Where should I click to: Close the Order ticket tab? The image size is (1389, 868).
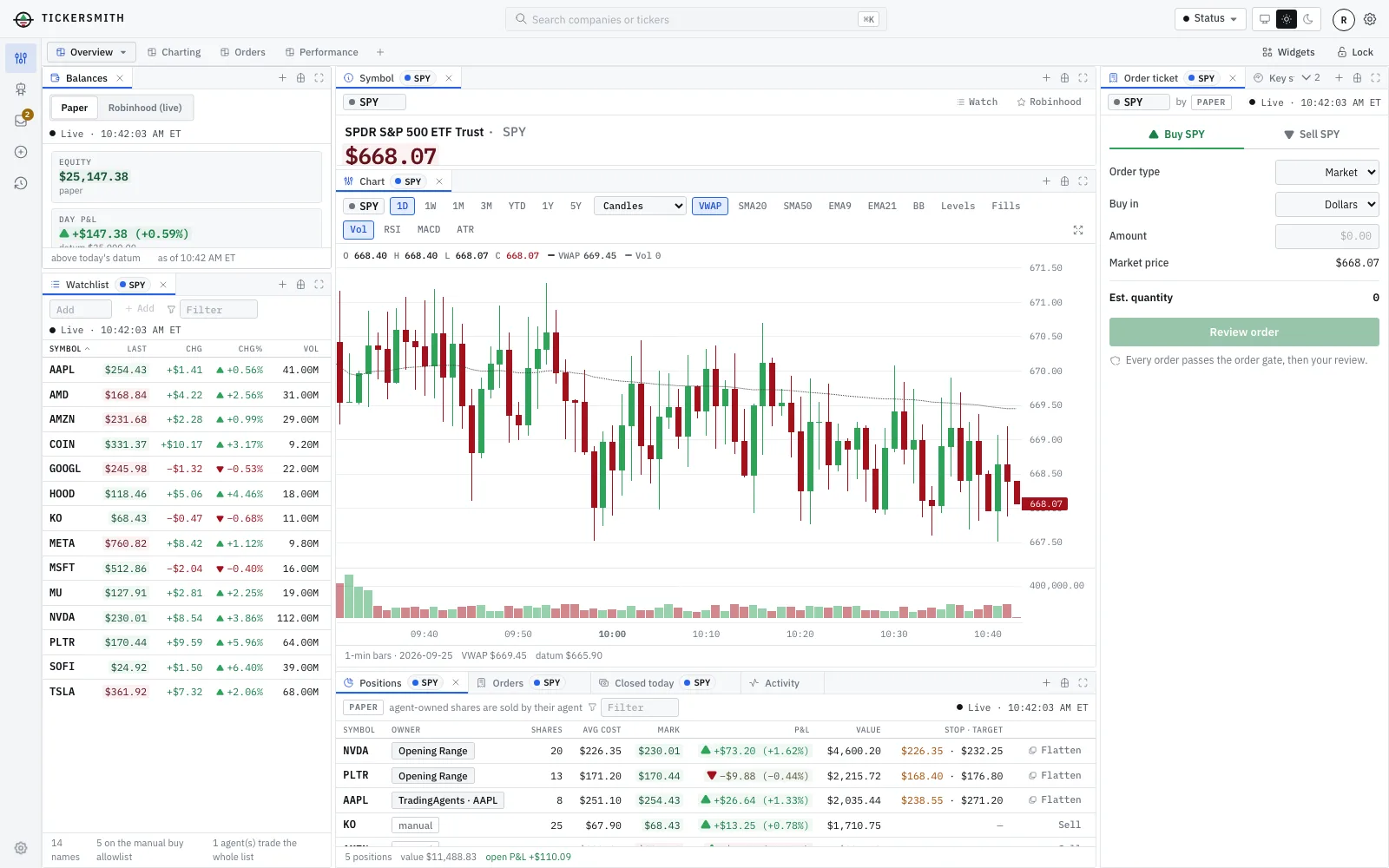[x=1232, y=78]
